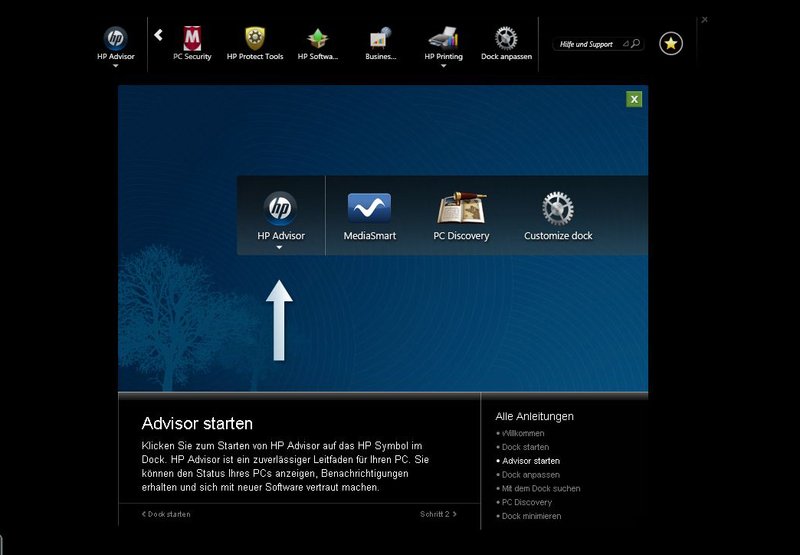Expand the HP Advisor dropdown arrow in dock
Viewport: 800px width, 555px height.
(x=115, y=66)
